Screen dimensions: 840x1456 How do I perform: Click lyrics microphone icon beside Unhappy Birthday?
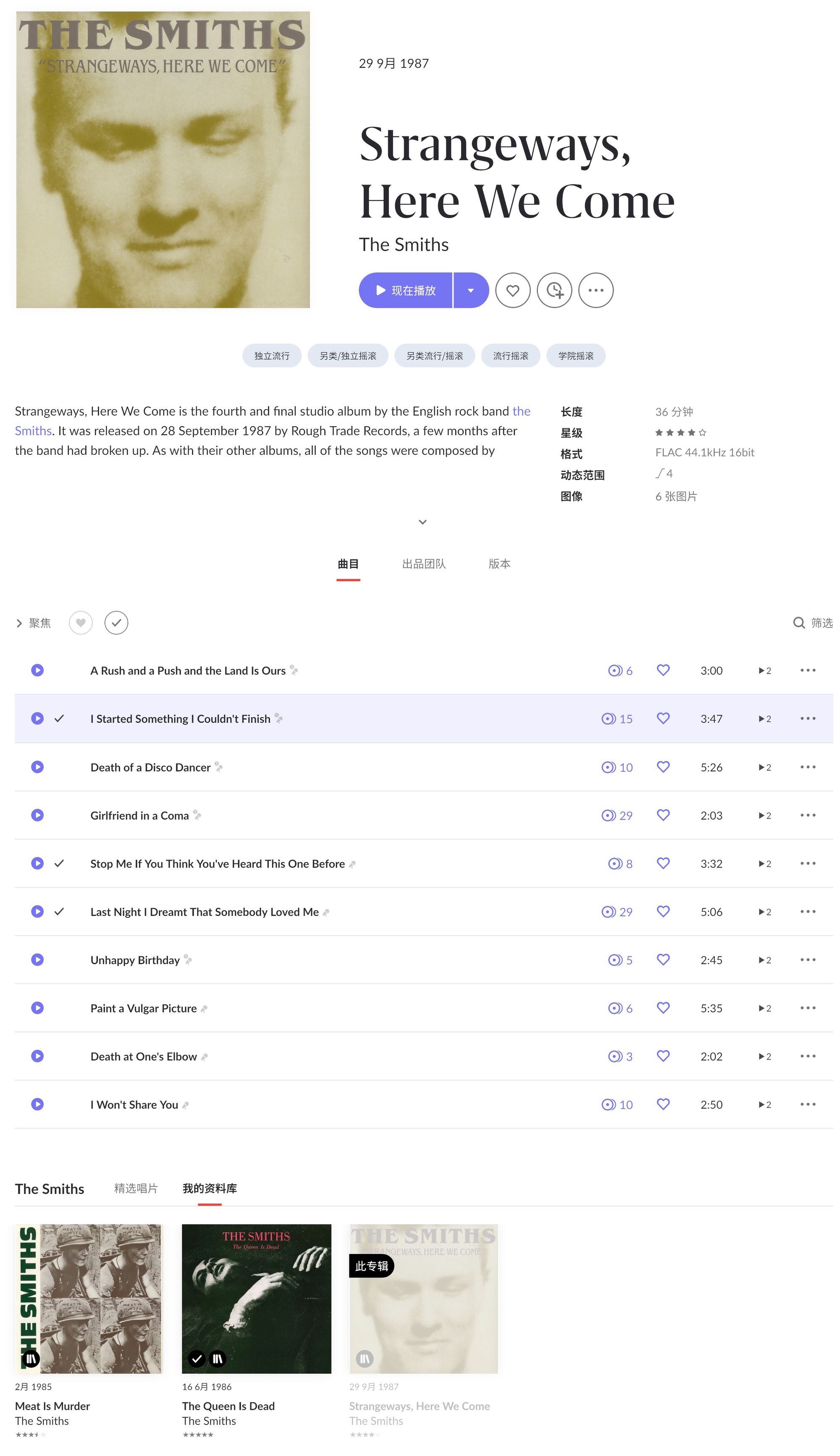pyautogui.click(x=188, y=960)
